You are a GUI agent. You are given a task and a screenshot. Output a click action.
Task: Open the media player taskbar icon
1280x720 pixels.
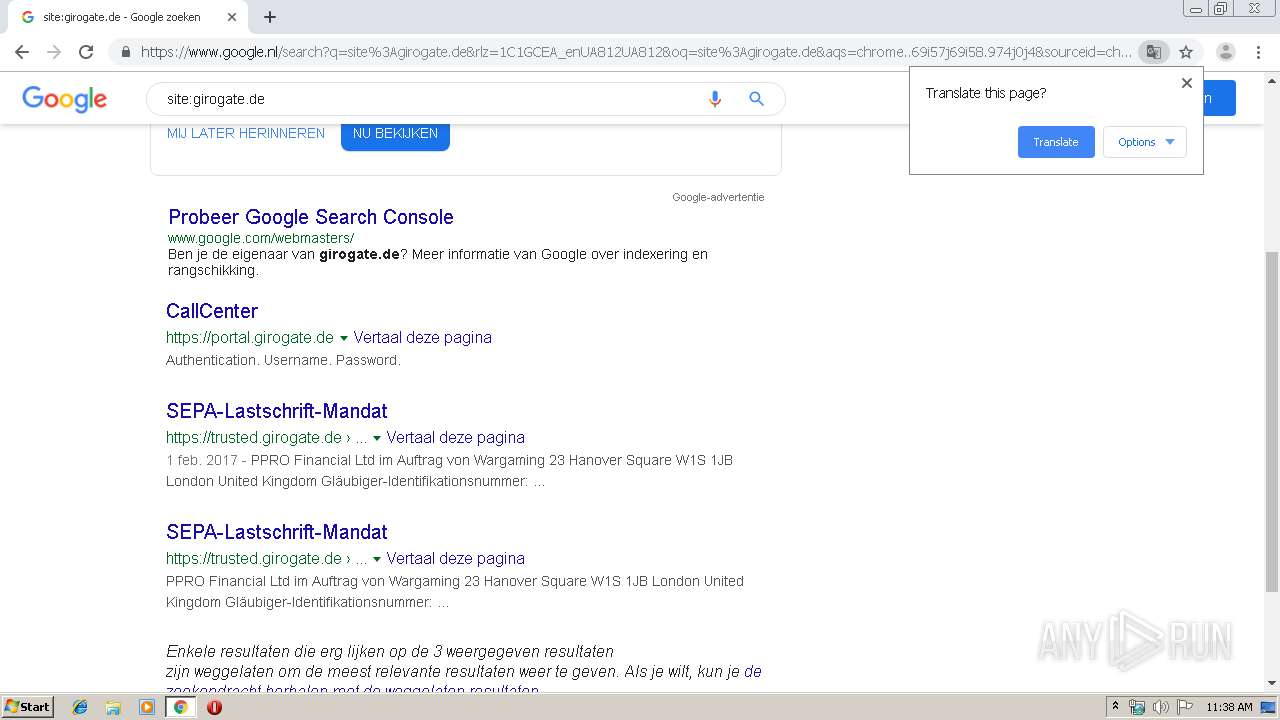click(147, 707)
